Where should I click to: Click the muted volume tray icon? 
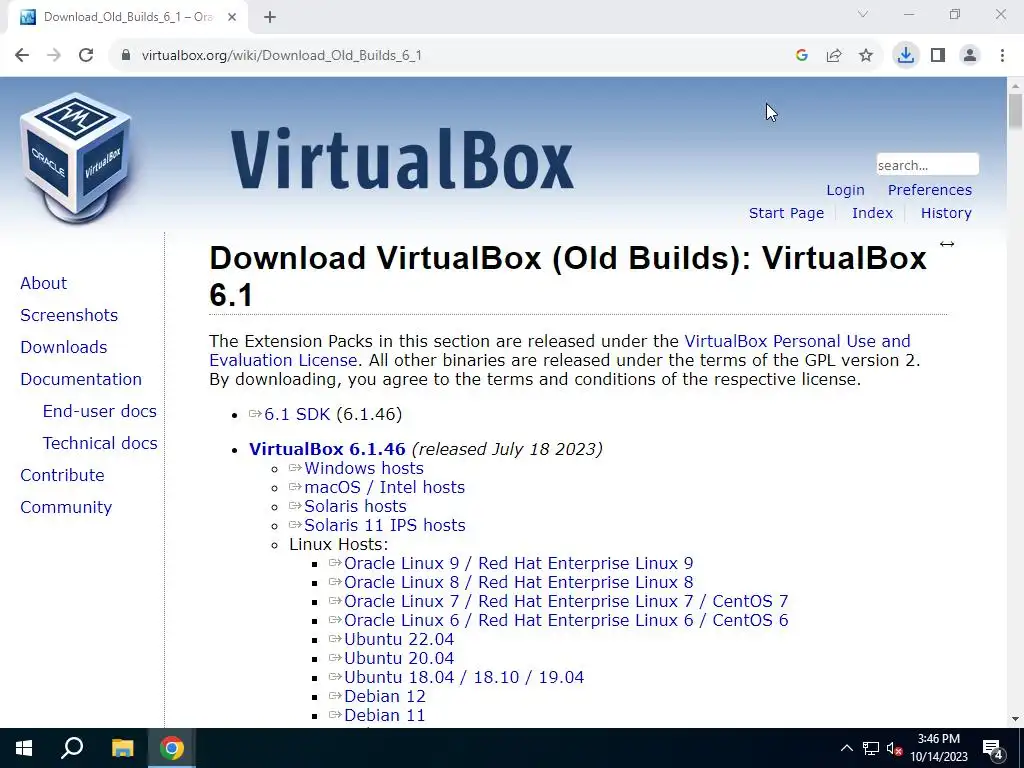click(894, 748)
